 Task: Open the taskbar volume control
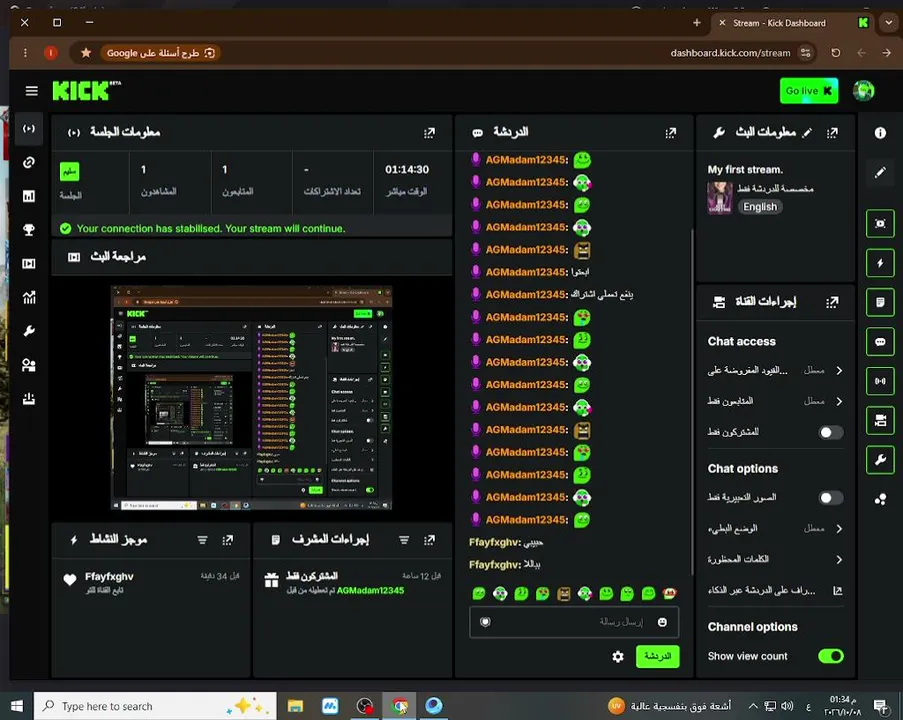point(787,706)
